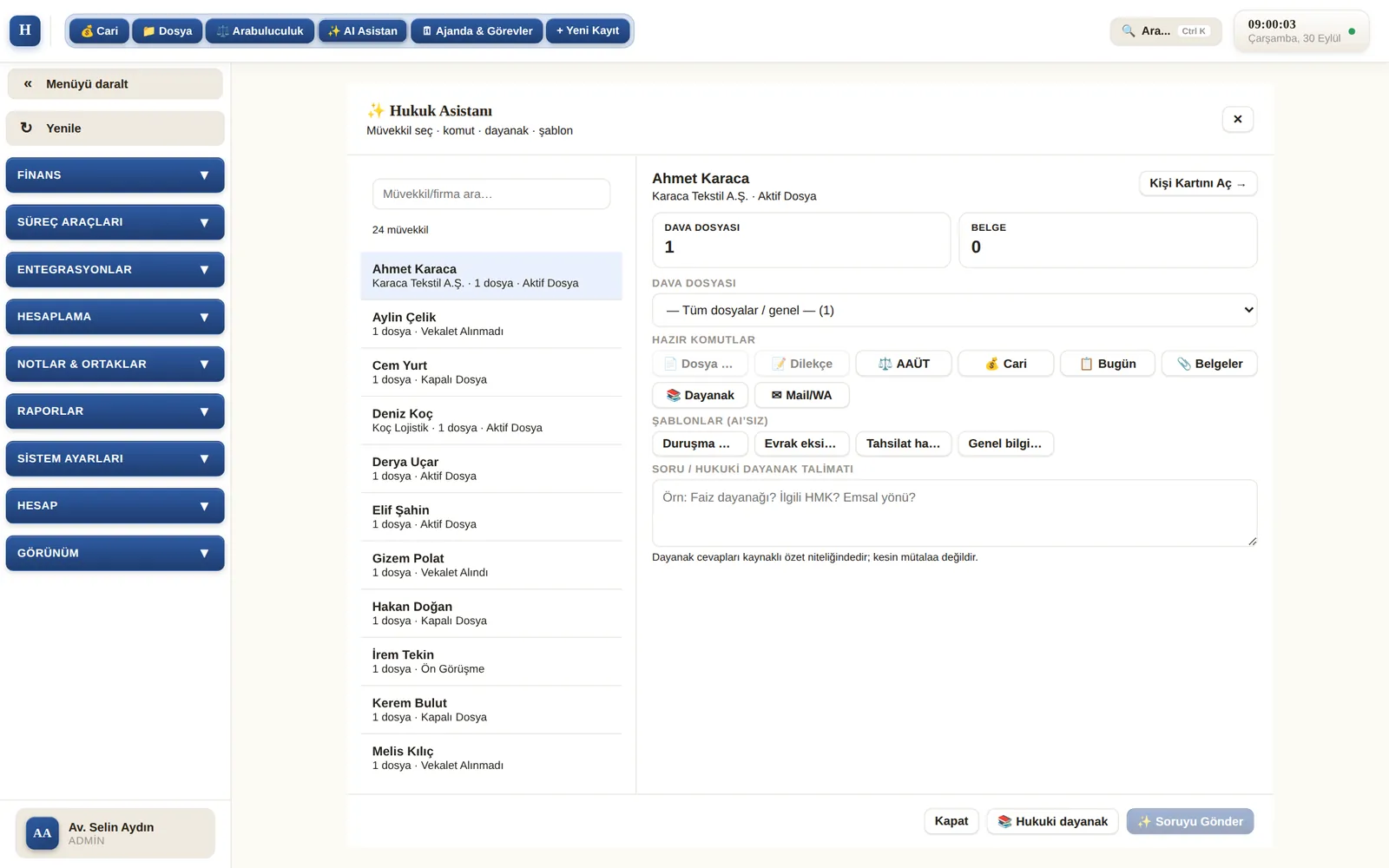
Task: Run the Belgeler paperclip command
Action: (x=1209, y=364)
